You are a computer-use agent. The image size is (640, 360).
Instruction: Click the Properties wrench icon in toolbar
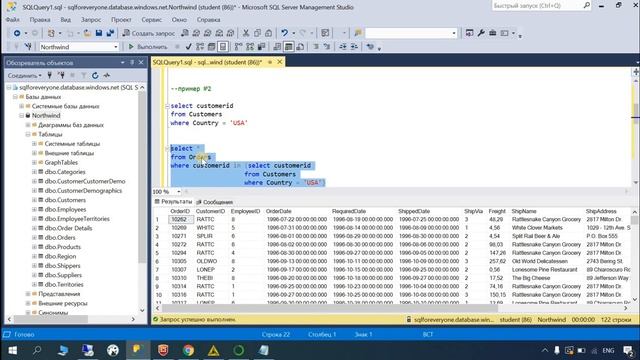point(481,33)
